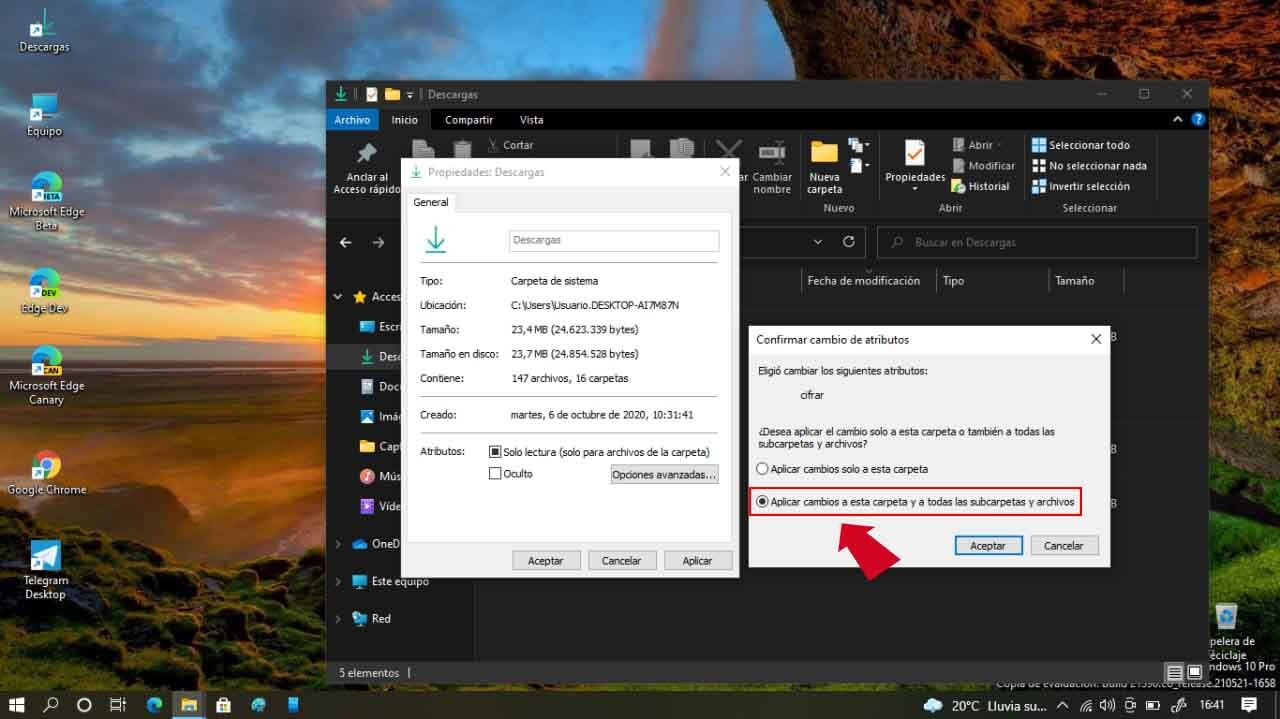The height and width of the screenshot is (719, 1280).
Task: Select the General tab in Propiedades
Action: coord(431,202)
